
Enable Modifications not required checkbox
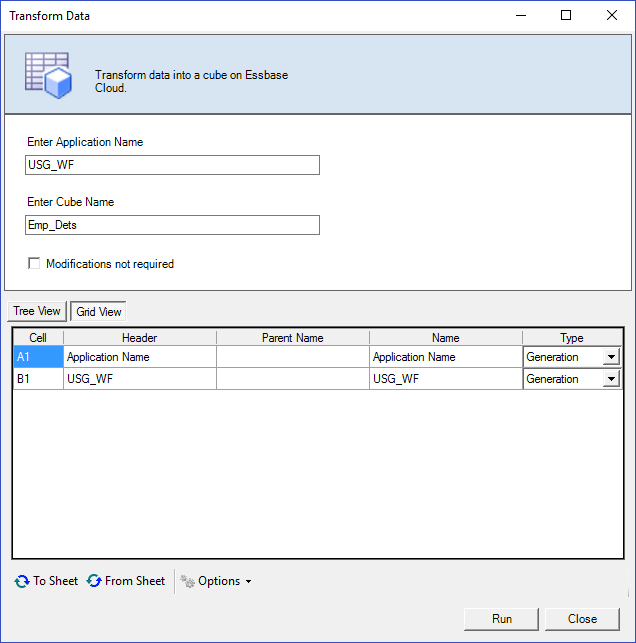tap(34, 264)
